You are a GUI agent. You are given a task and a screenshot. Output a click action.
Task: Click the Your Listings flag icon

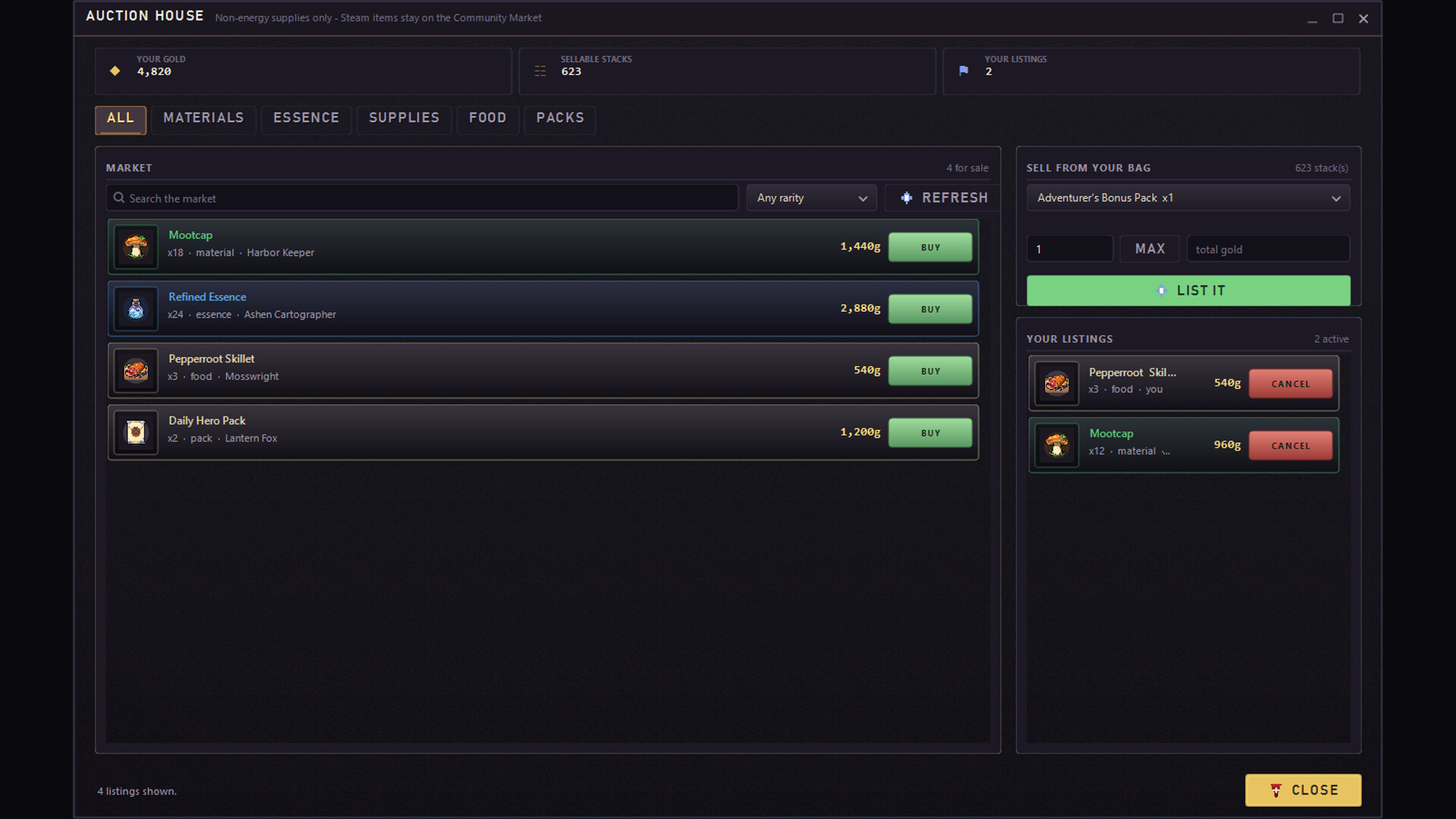[964, 71]
